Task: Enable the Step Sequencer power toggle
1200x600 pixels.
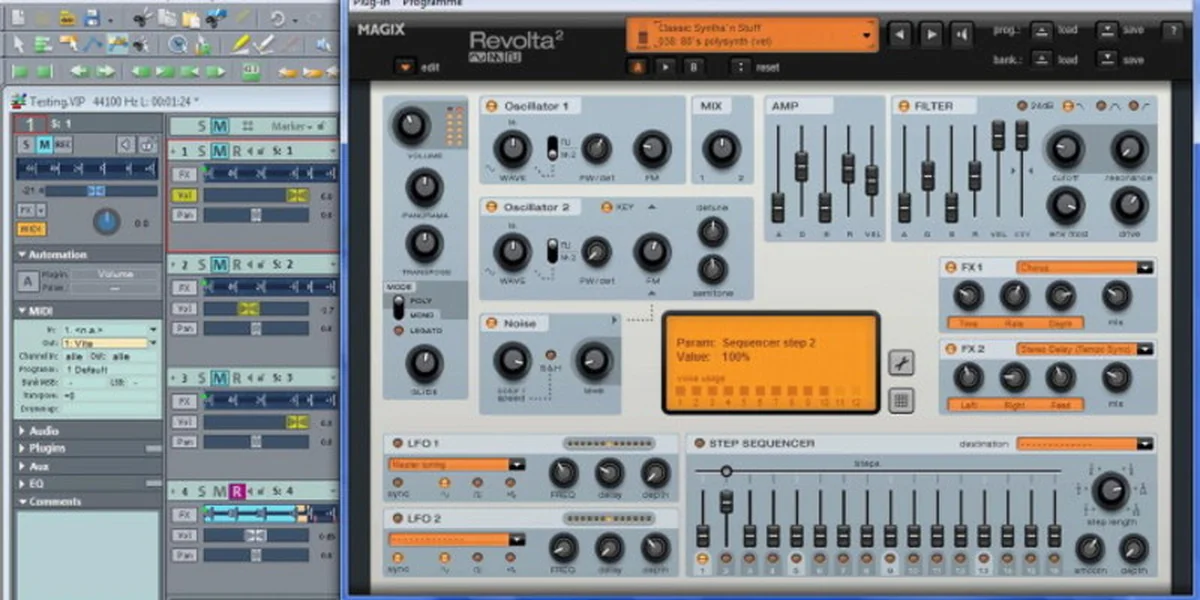Action: click(699, 443)
